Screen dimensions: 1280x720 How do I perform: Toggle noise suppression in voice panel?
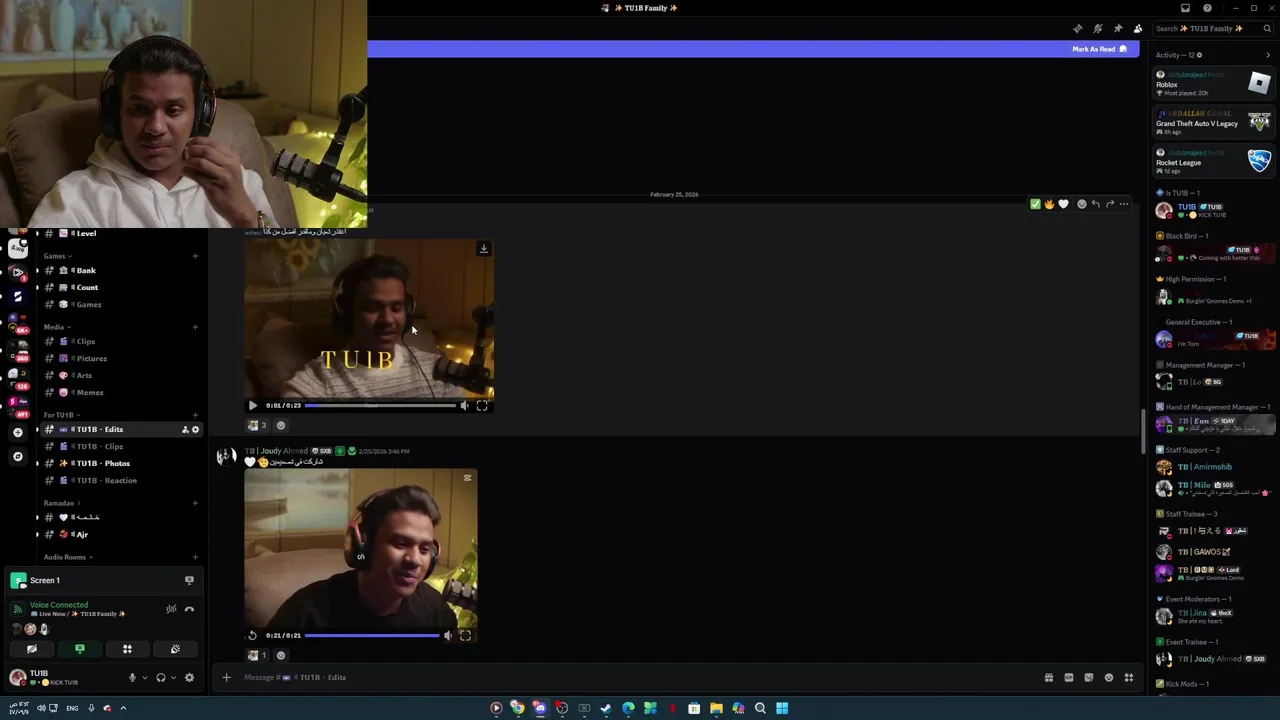coord(171,610)
